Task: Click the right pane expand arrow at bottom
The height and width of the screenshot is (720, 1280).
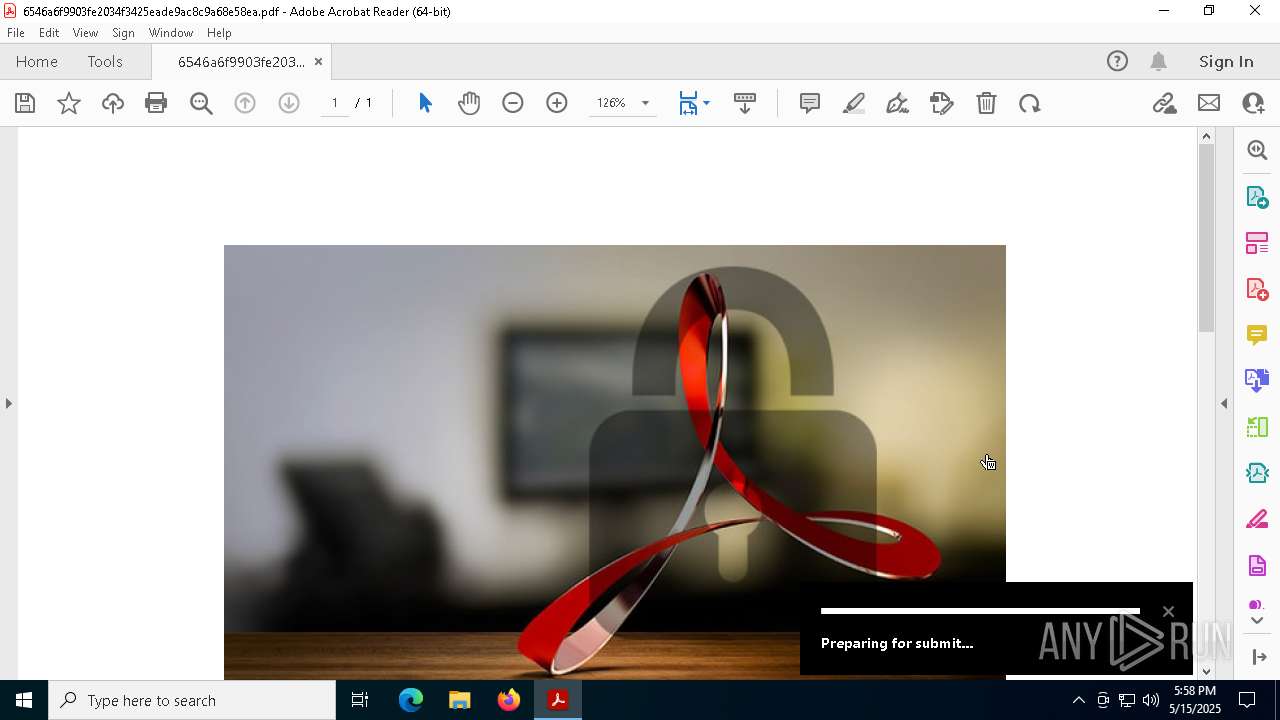Action: 1259,656
